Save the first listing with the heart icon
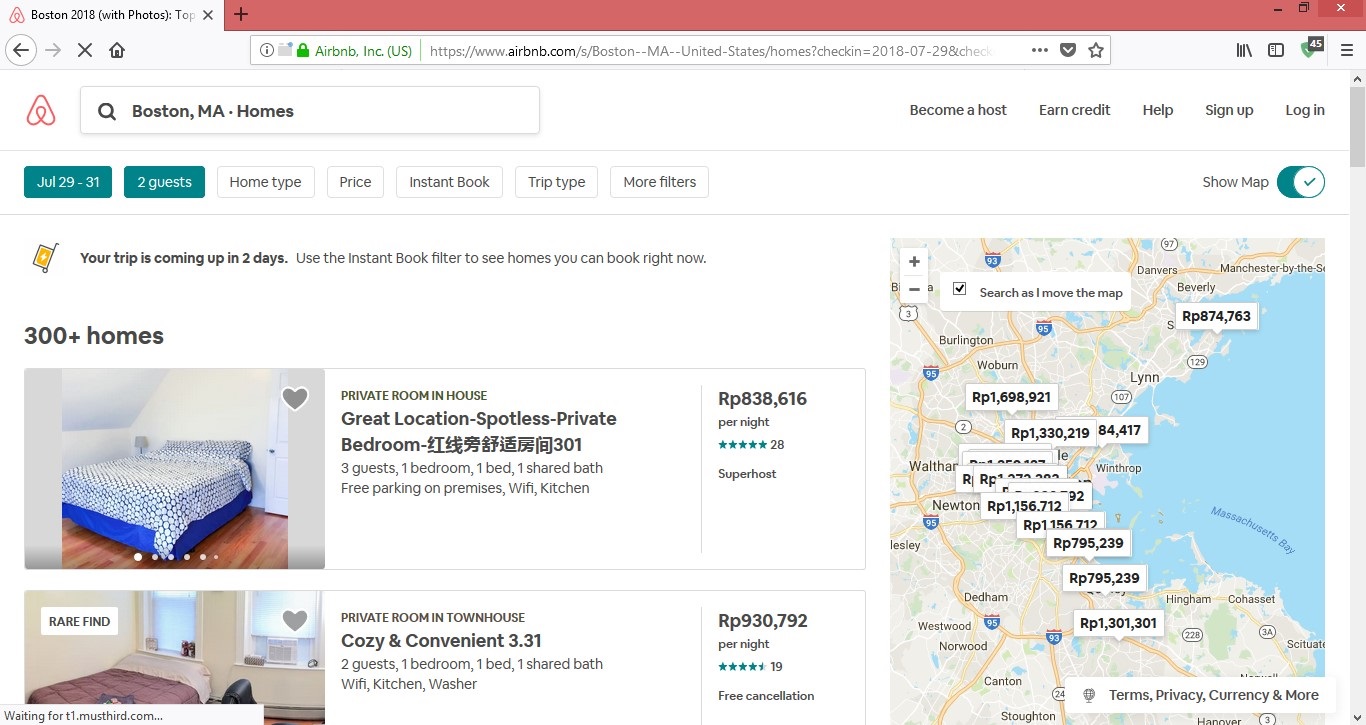Image resolution: width=1366 pixels, height=725 pixels. coord(295,399)
